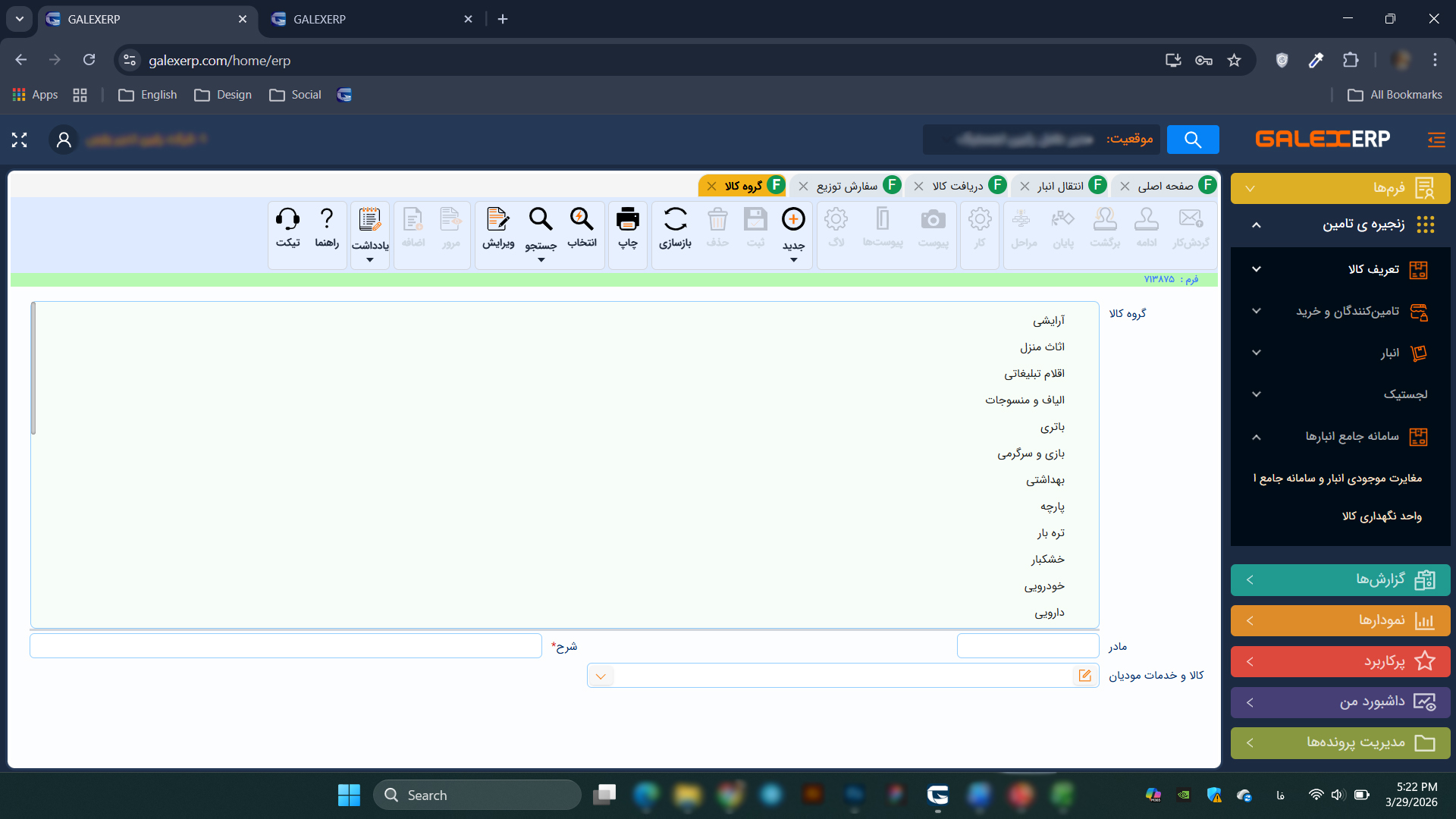Open the نمودارها sidebar section
Image resolution: width=1456 pixels, height=819 pixels.
[1340, 621]
